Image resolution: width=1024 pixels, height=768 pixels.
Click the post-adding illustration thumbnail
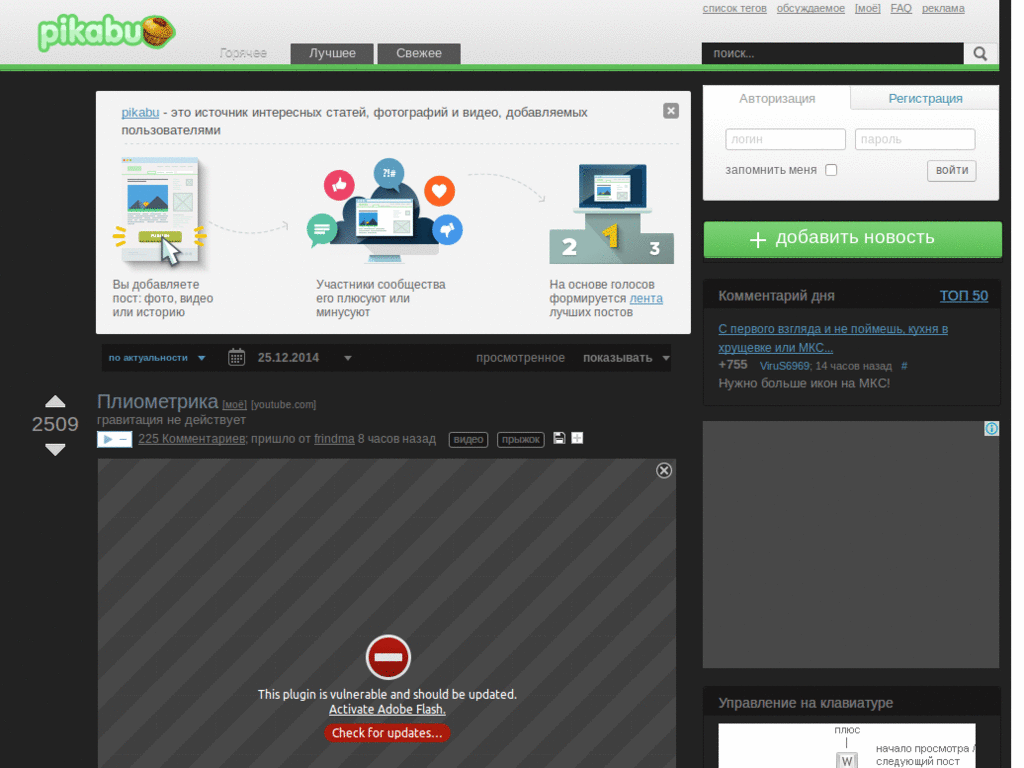(x=161, y=211)
